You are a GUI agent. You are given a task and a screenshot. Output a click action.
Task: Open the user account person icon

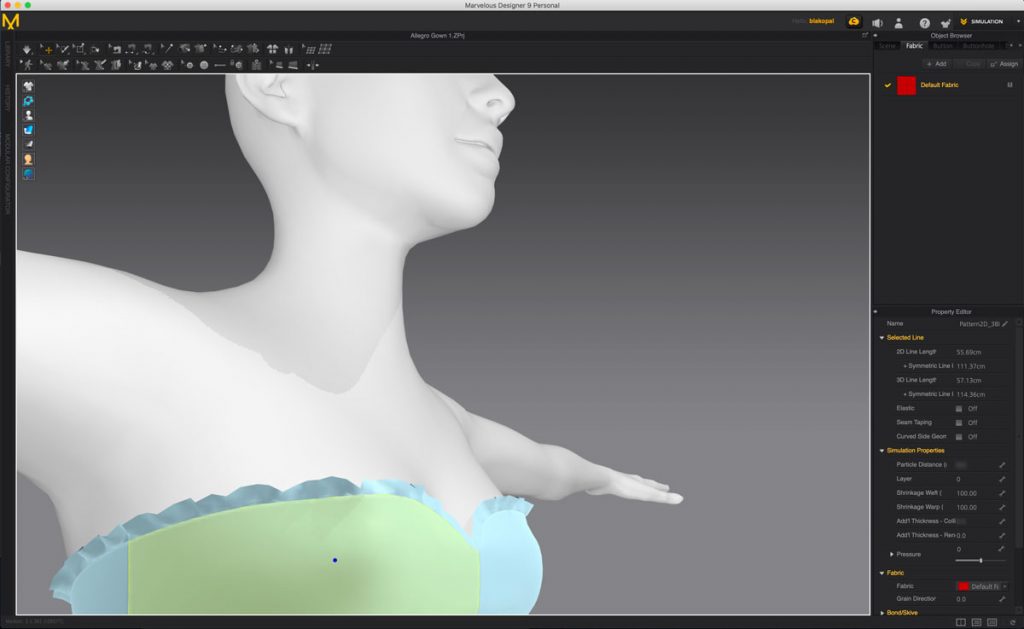(x=899, y=23)
